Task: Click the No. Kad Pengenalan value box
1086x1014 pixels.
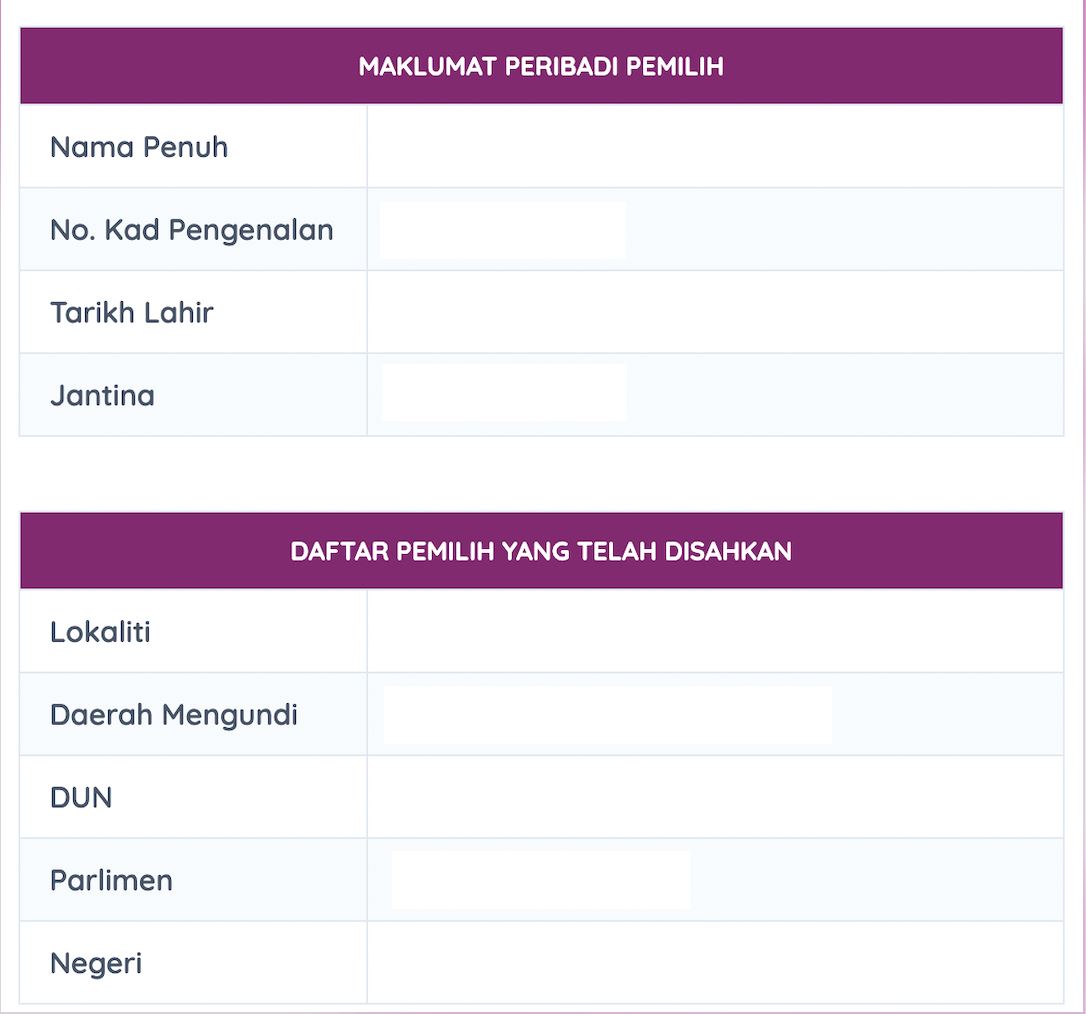Action: click(x=503, y=230)
